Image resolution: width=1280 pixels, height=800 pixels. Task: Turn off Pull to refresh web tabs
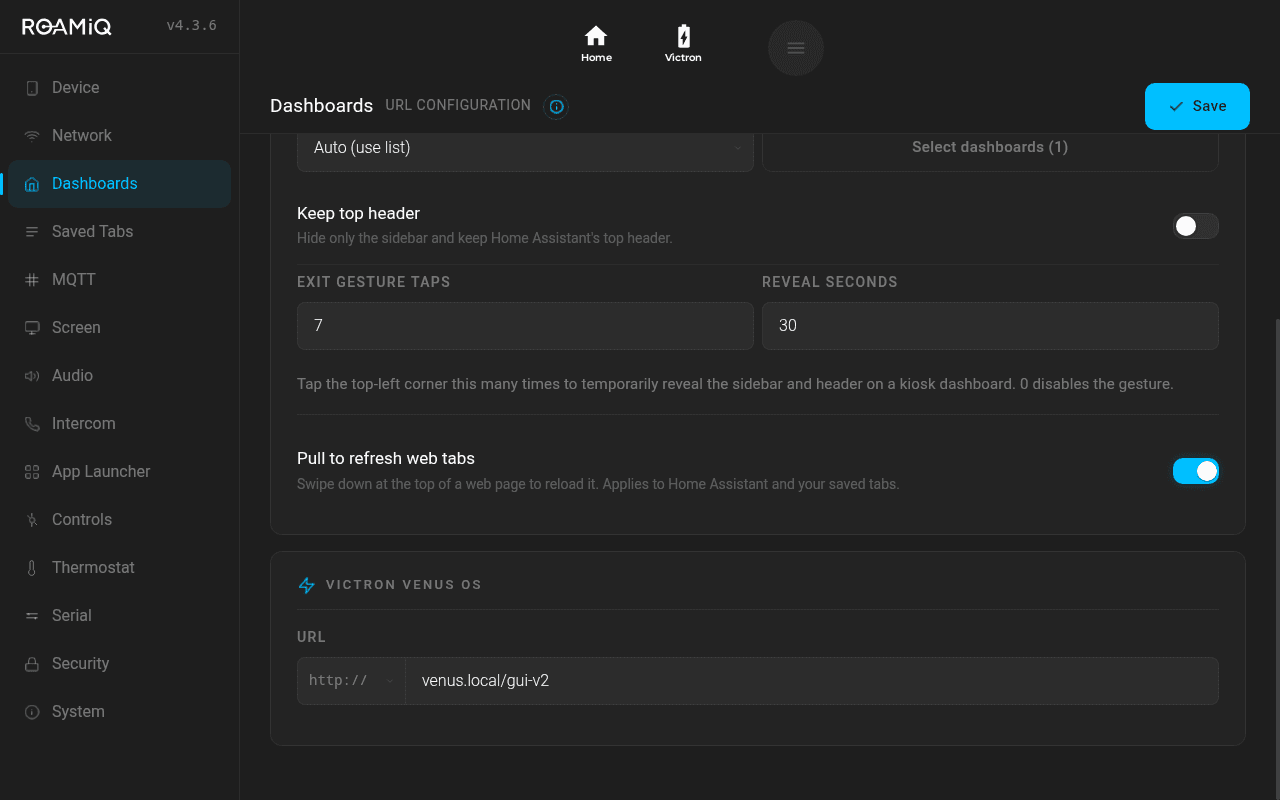pyautogui.click(x=1196, y=471)
